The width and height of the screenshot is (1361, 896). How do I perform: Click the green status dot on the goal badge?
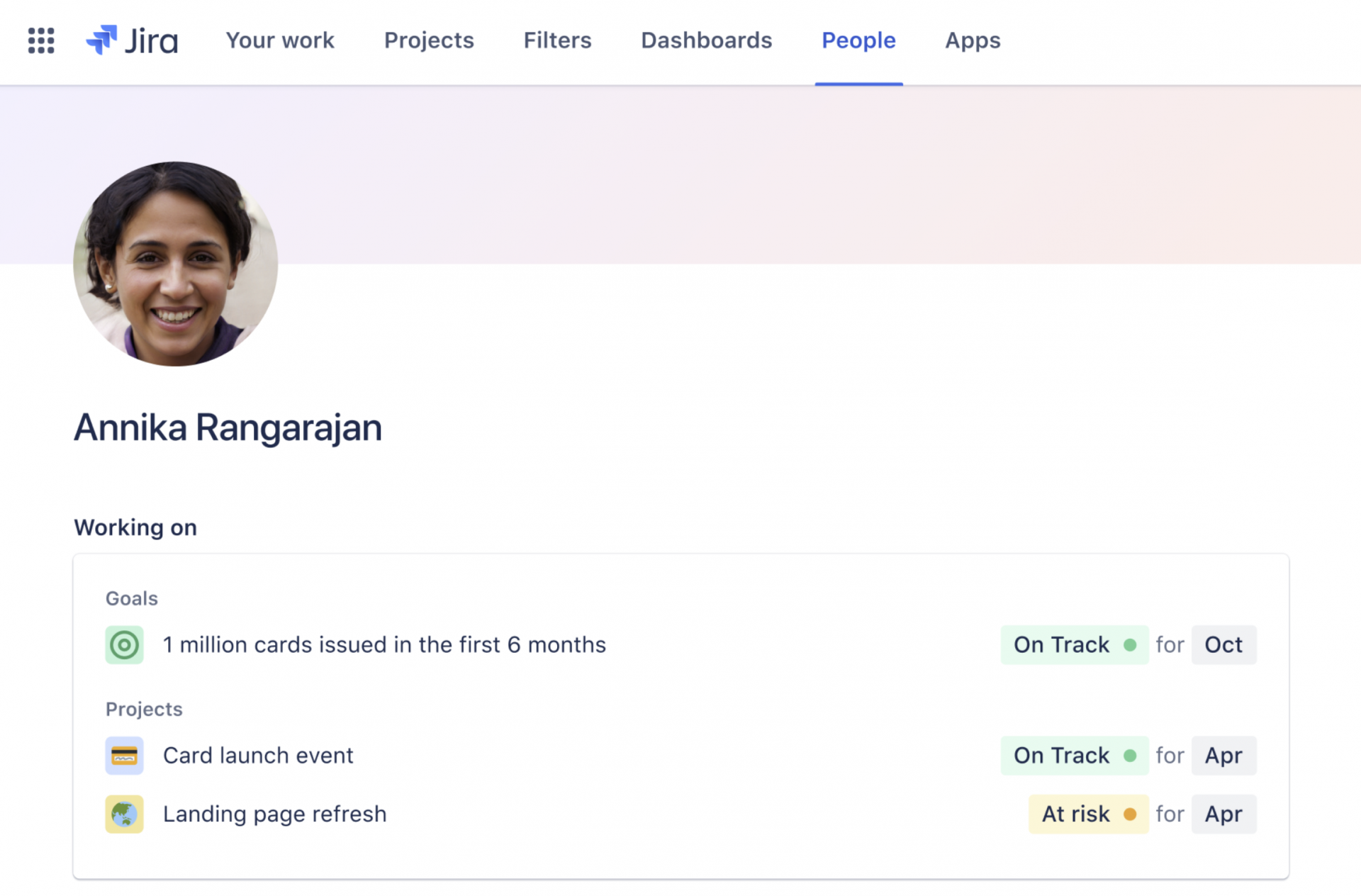tap(1130, 644)
